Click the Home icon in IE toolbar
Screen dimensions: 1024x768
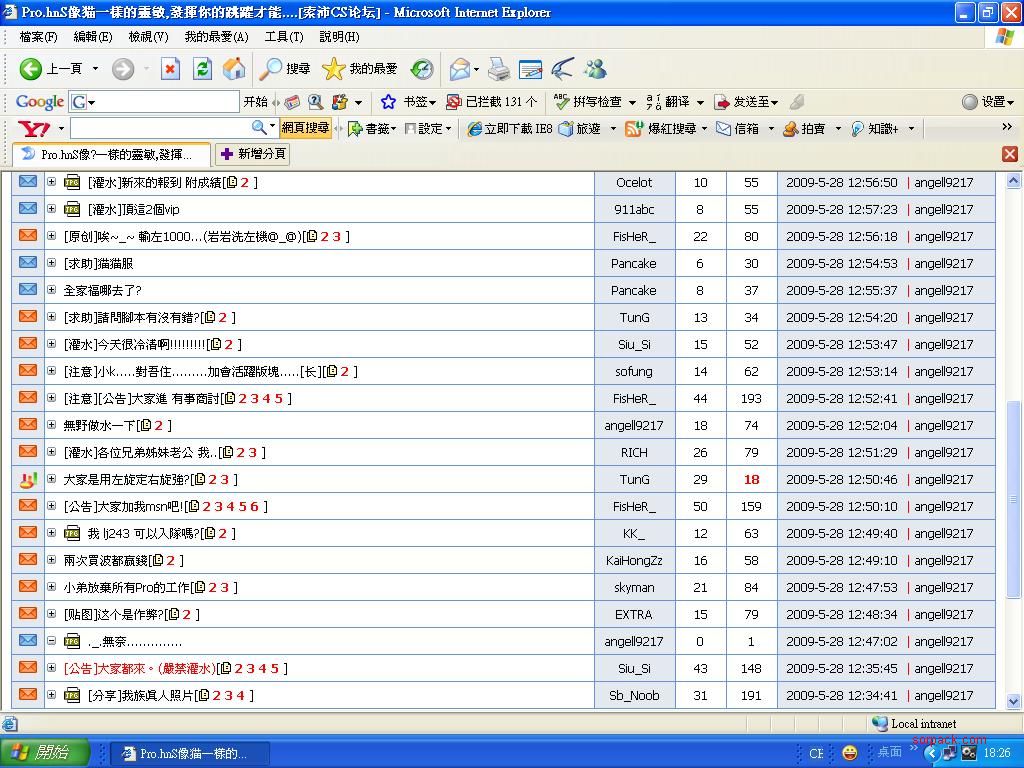pyautogui.click(x=234, y=69)
